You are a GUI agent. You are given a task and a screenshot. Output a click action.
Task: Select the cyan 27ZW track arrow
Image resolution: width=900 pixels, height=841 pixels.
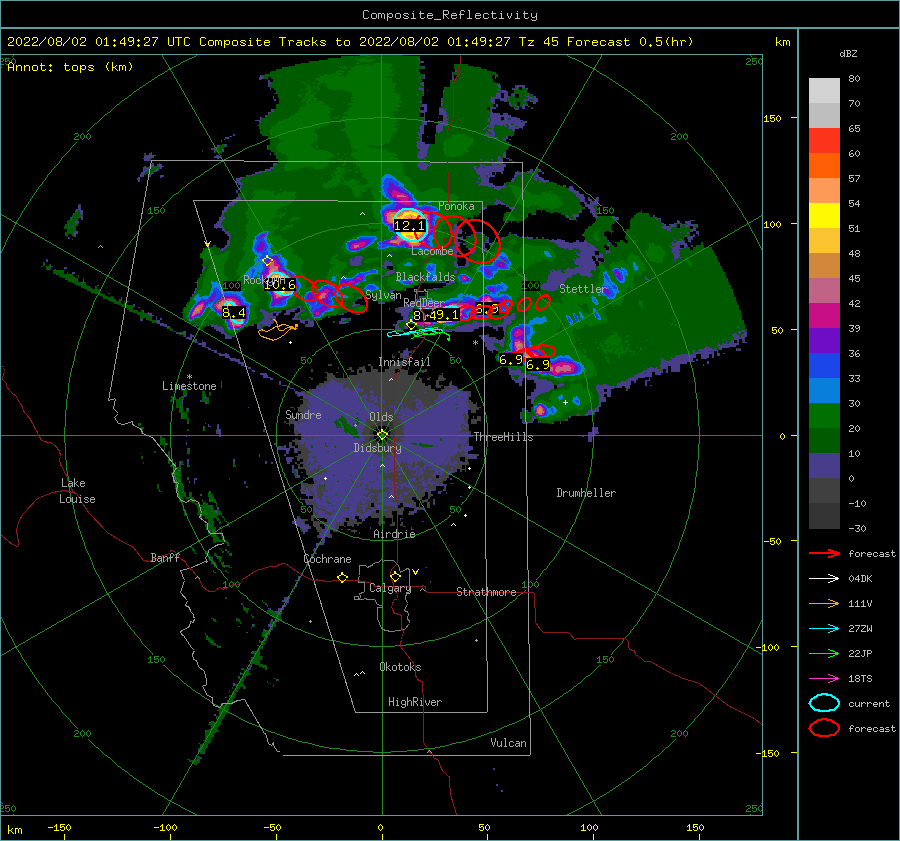[x=824, y=629]
